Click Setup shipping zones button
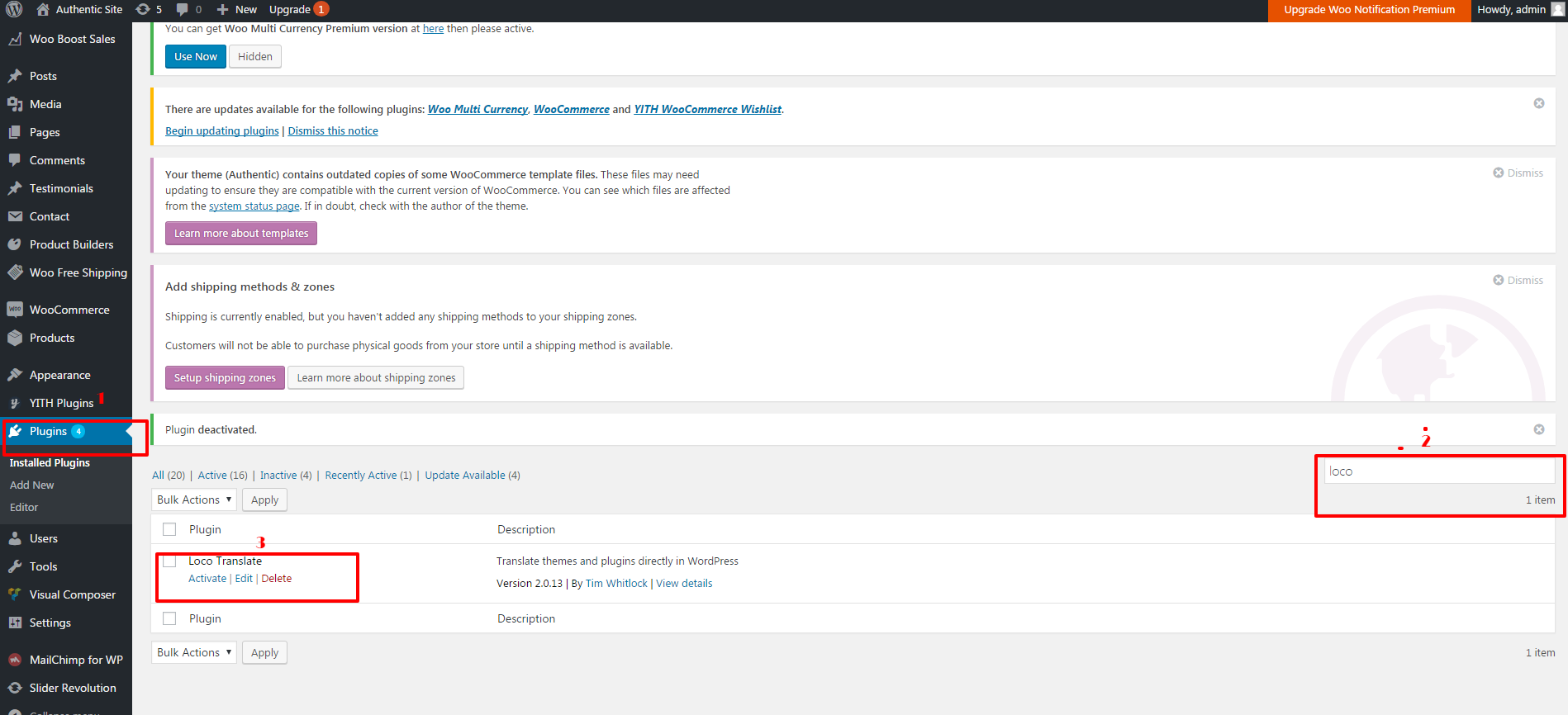 point(225,377)
